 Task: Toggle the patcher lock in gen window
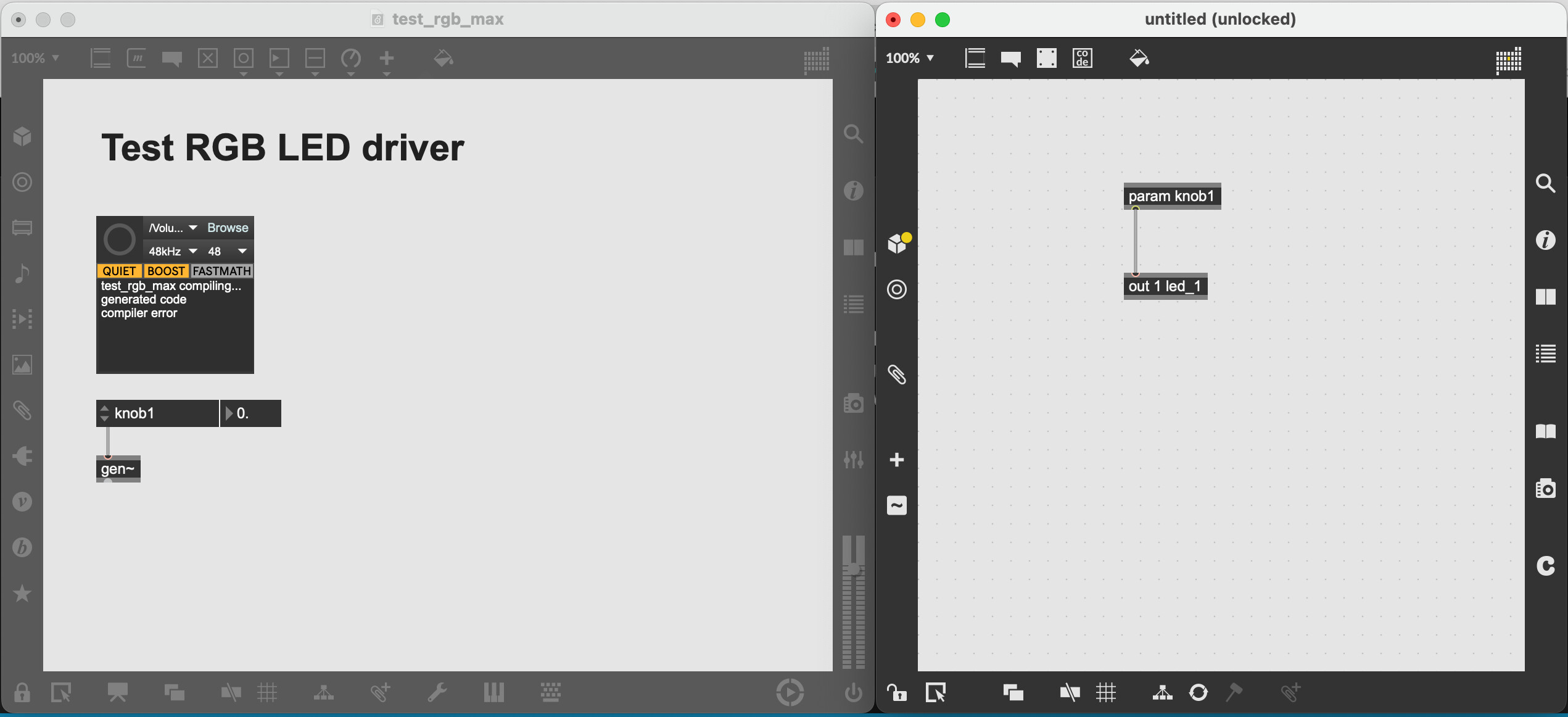[x=896, y=692]
